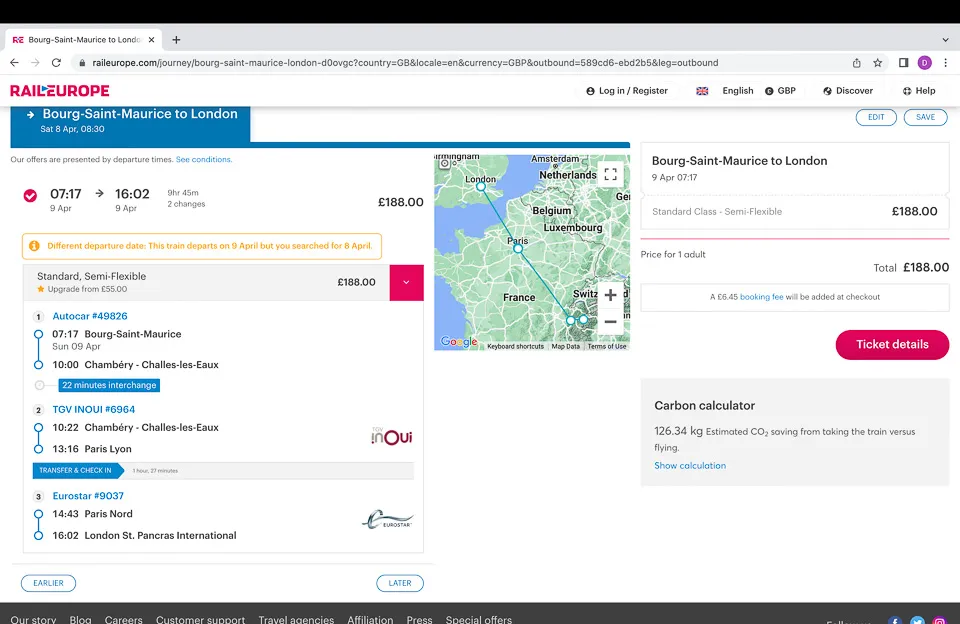This screenshot has width=960, height=624.
Task: Change language via English flag selector
Action: [x=725, y=91]
